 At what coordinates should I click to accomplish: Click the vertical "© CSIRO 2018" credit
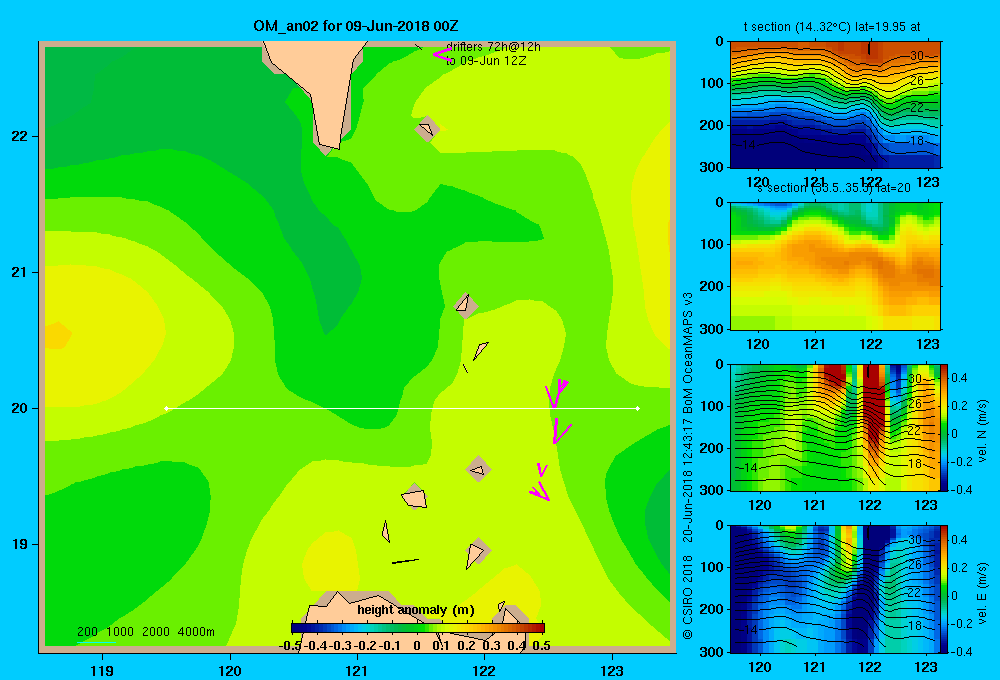(688, 597)
